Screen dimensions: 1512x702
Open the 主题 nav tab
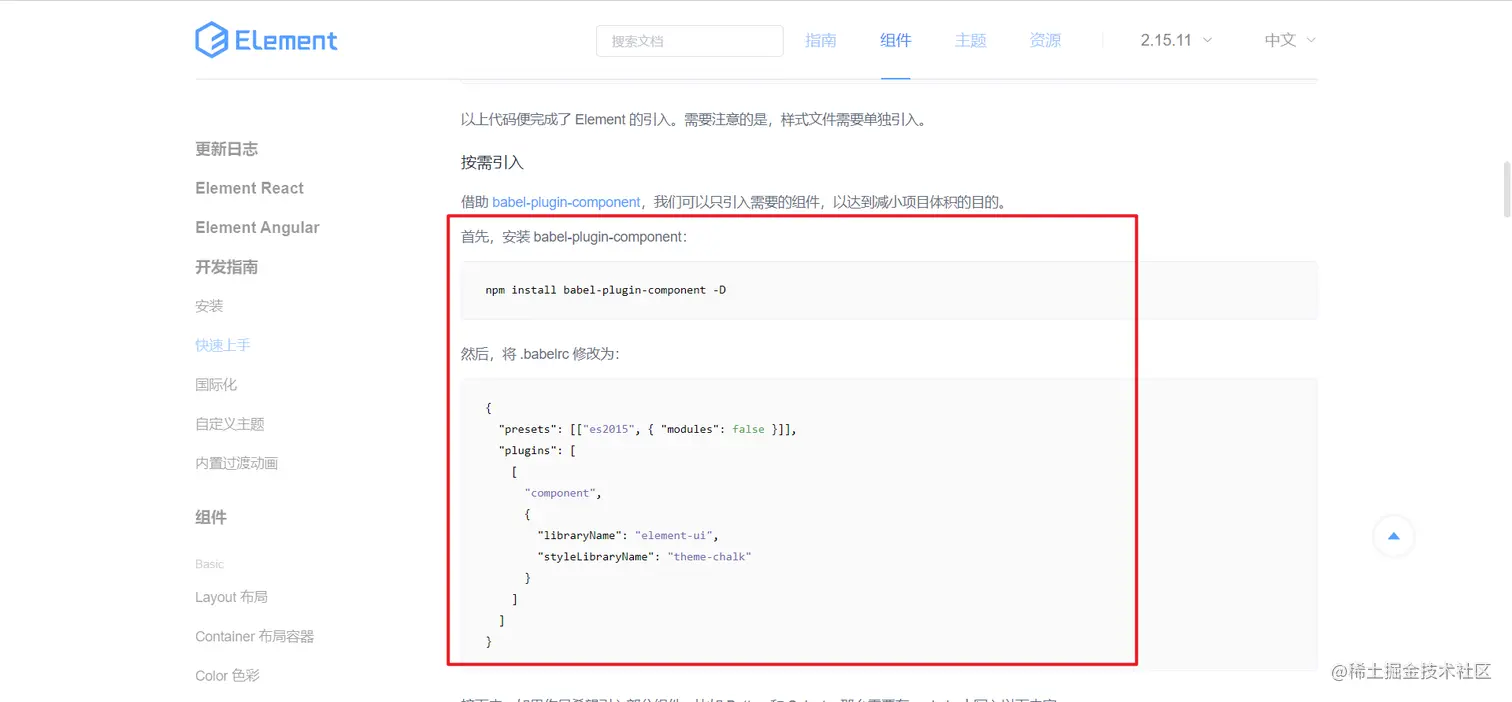pyautogui.click(x=971, y=40)
